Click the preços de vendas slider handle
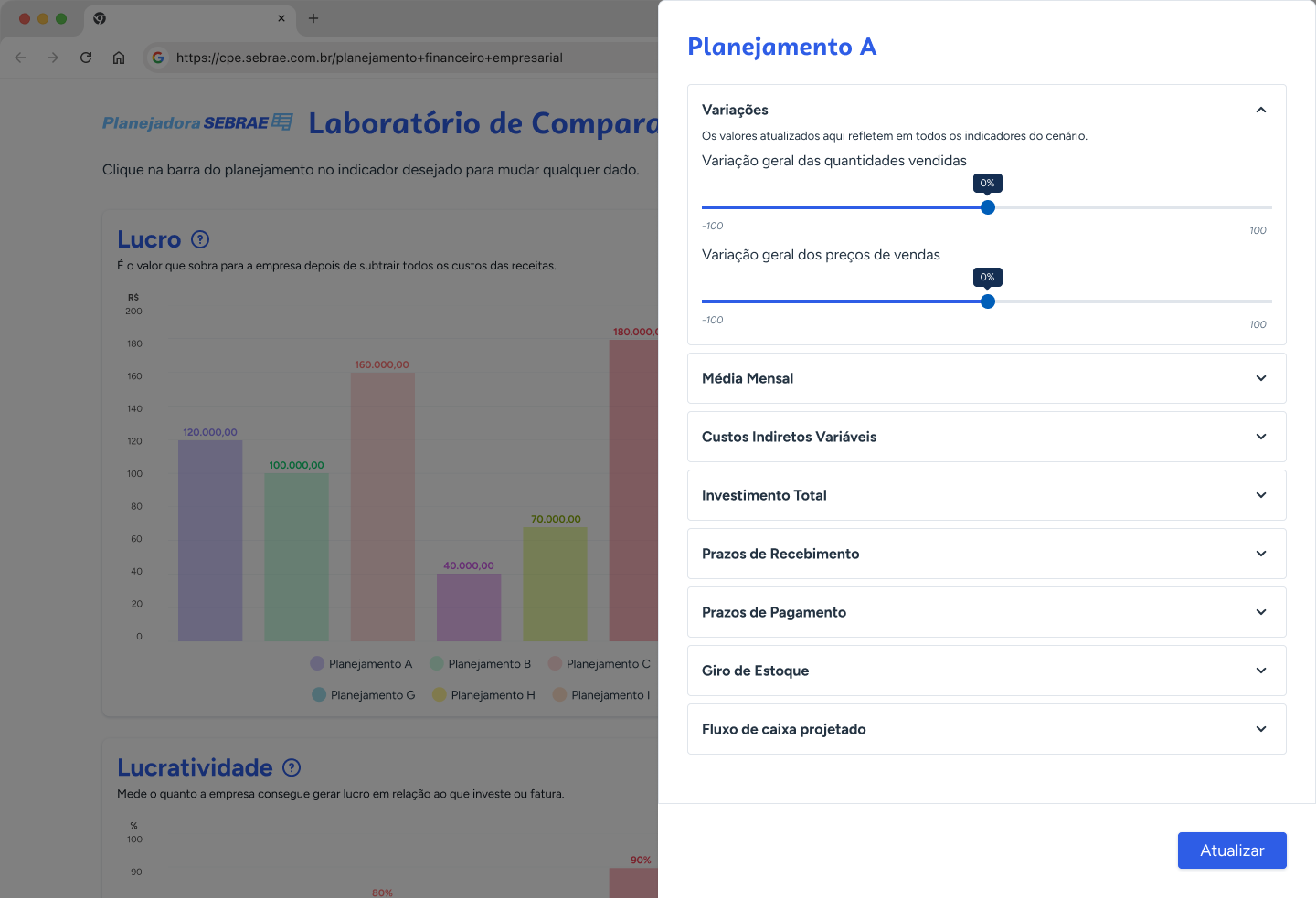This screenshot has width=1316, height=898. 988,301
